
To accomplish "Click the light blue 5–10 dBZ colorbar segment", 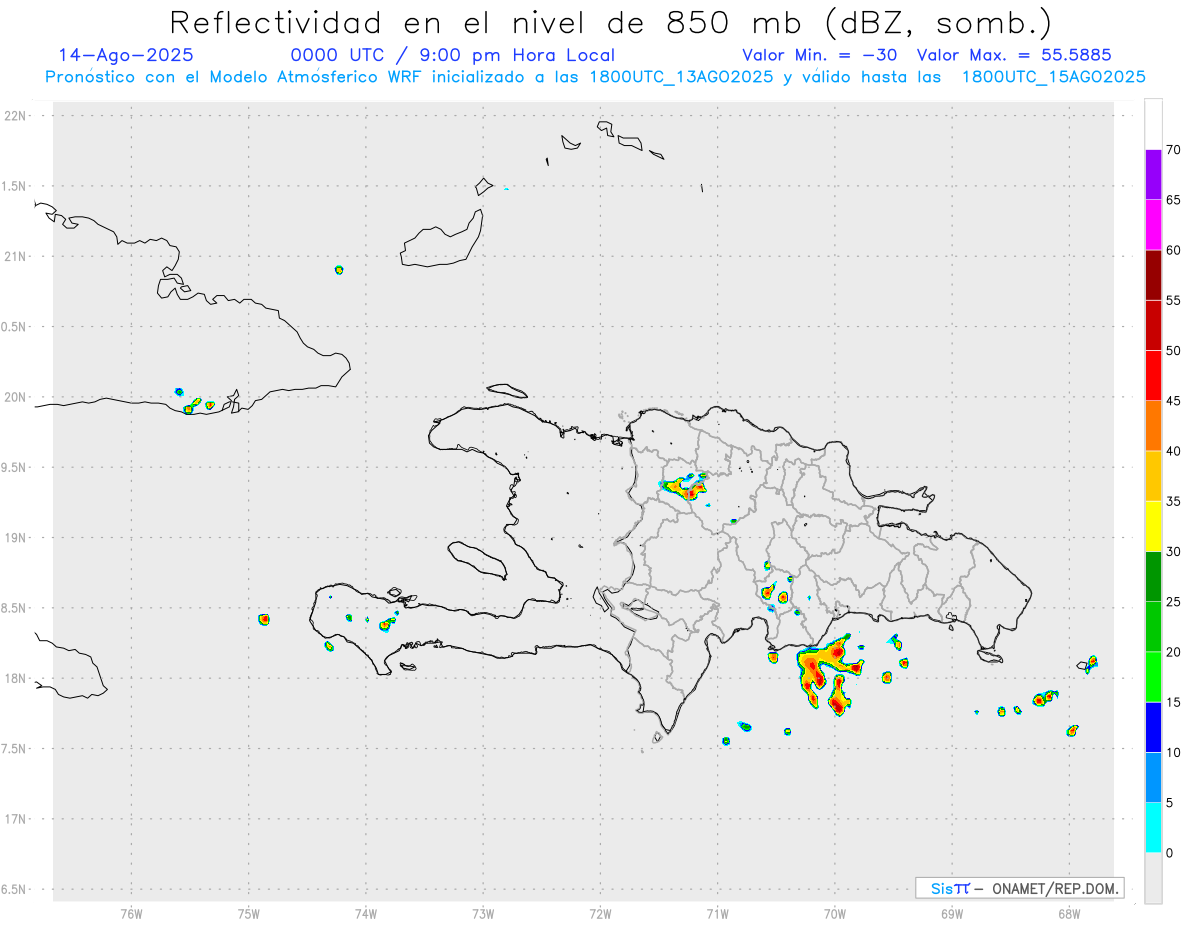I will coord(1153,777).
